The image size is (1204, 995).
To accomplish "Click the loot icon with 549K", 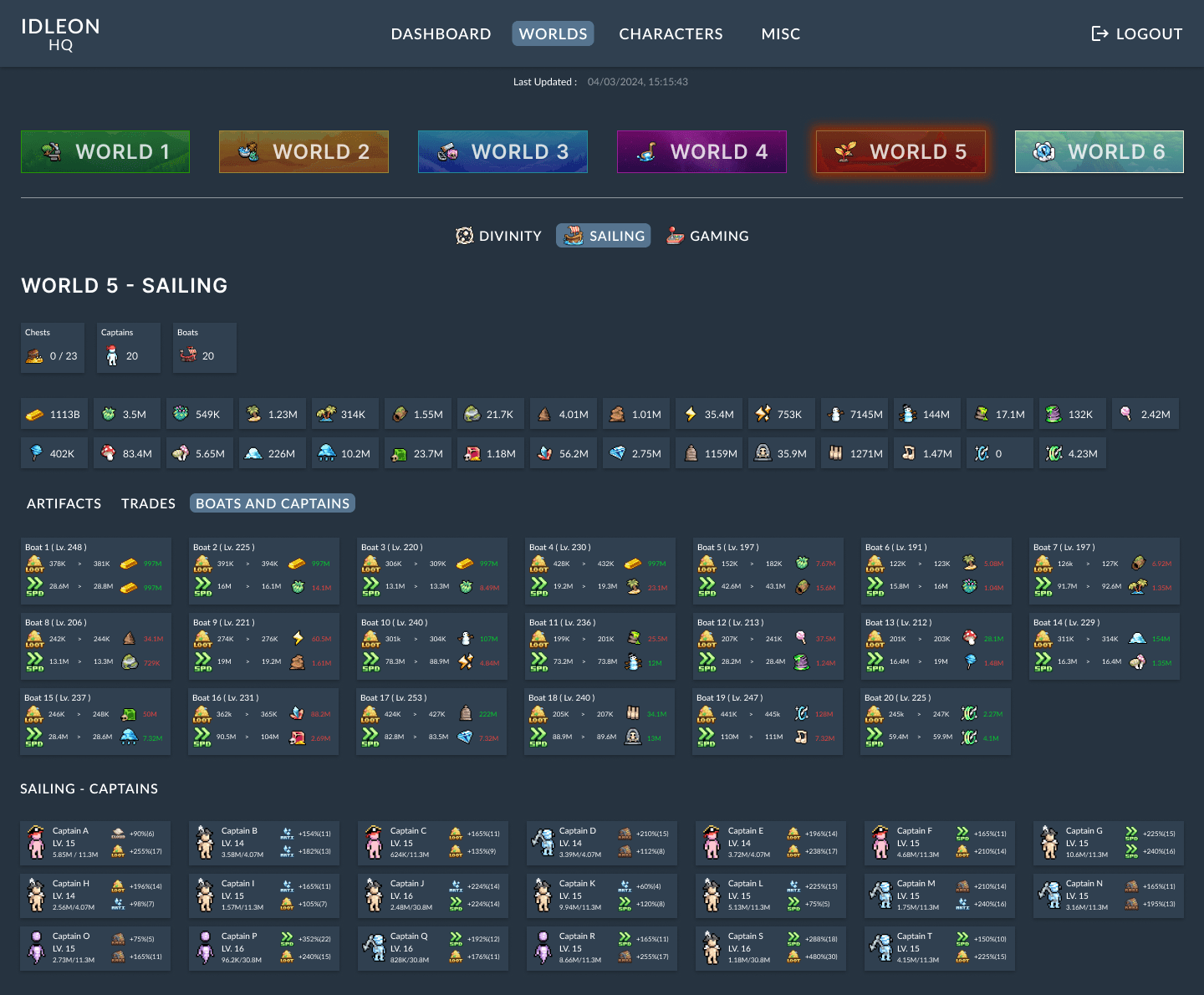I will pyautogui.click(x=181, y=414).
